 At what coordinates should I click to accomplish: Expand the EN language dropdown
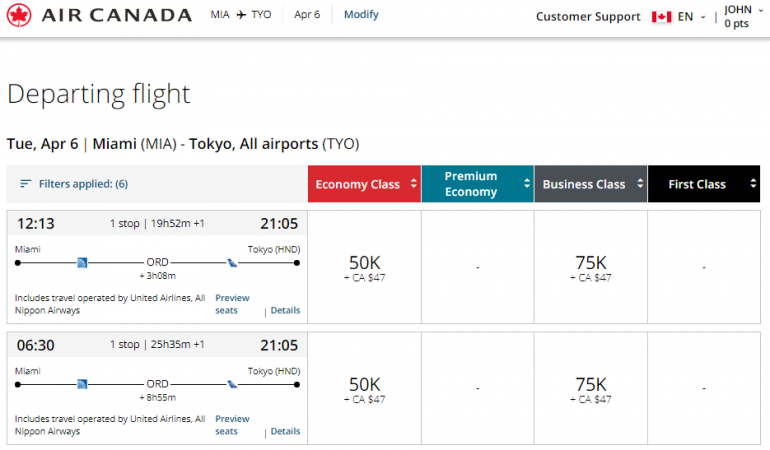pyautogui.click(x=692, y=17)
